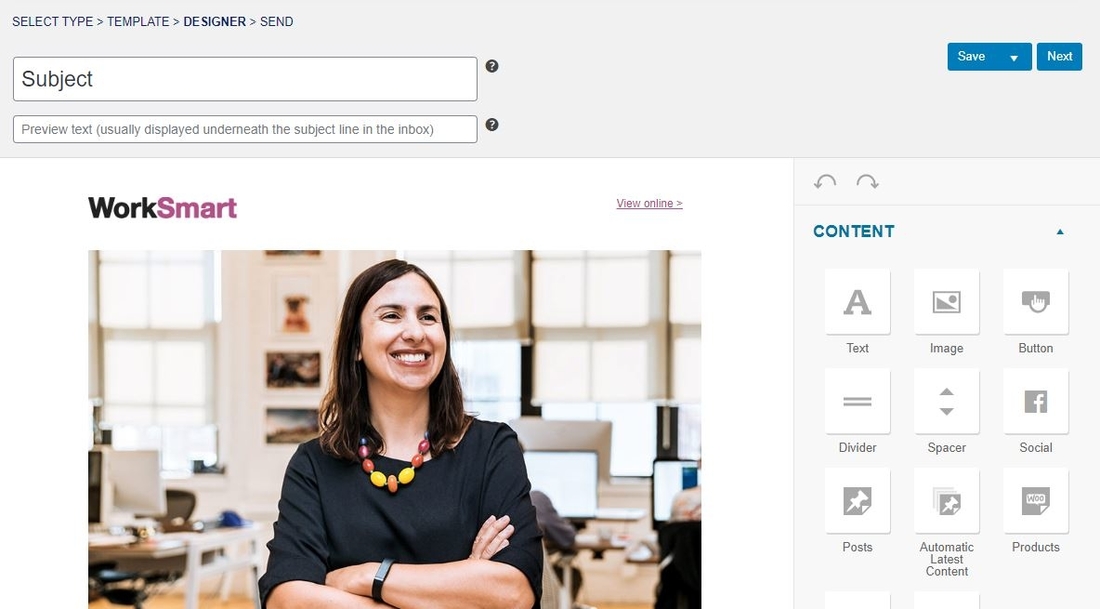Select the Image content block icon
This screenshot has height=609, width=1100.
pos(946,302)
